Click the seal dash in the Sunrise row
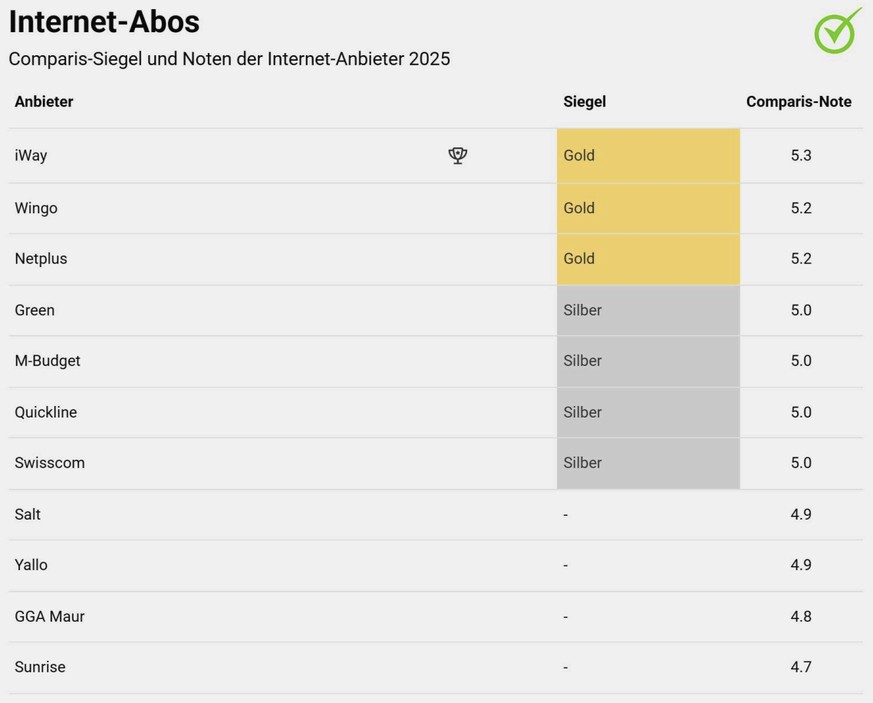 566,668
